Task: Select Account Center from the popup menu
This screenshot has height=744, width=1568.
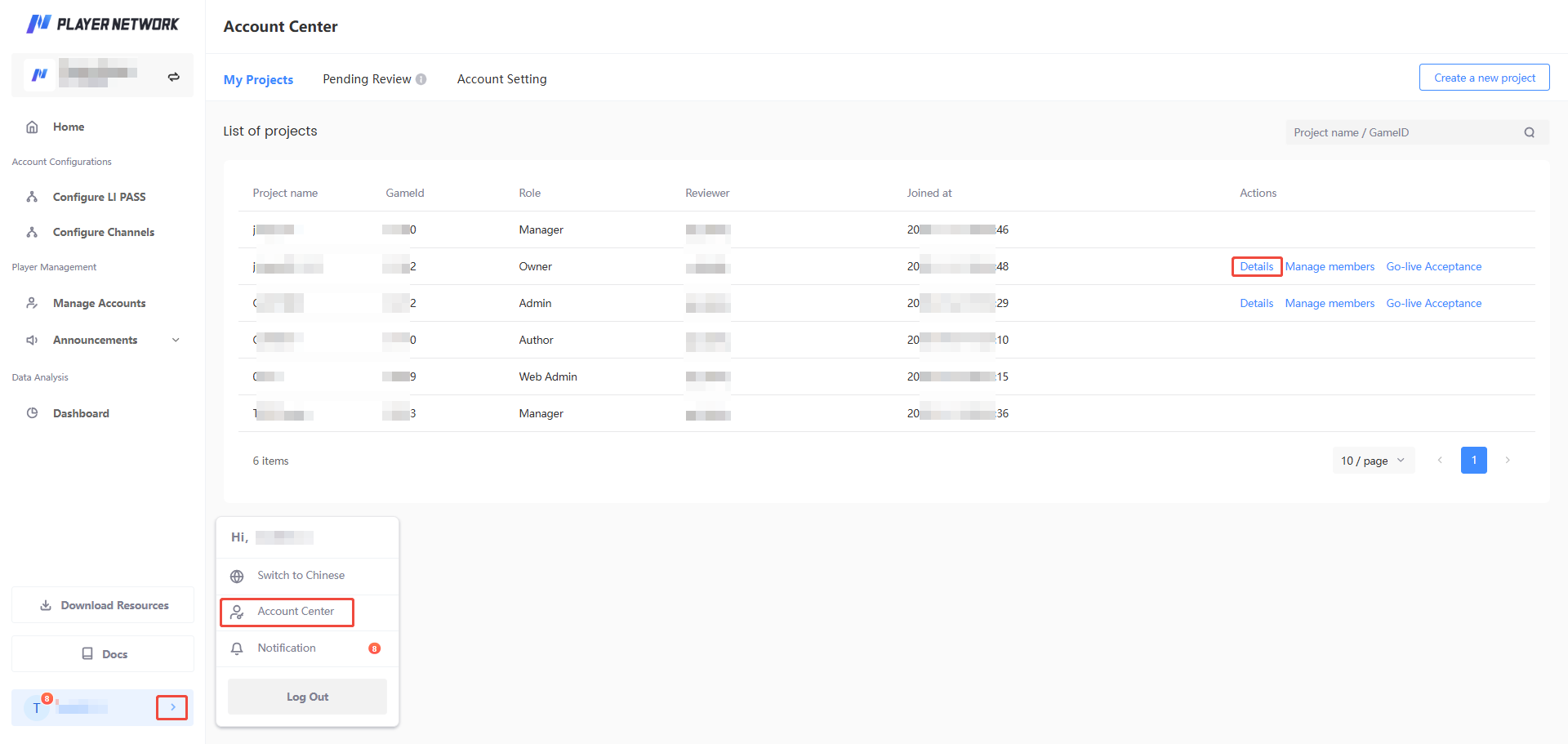Action: 295,611
